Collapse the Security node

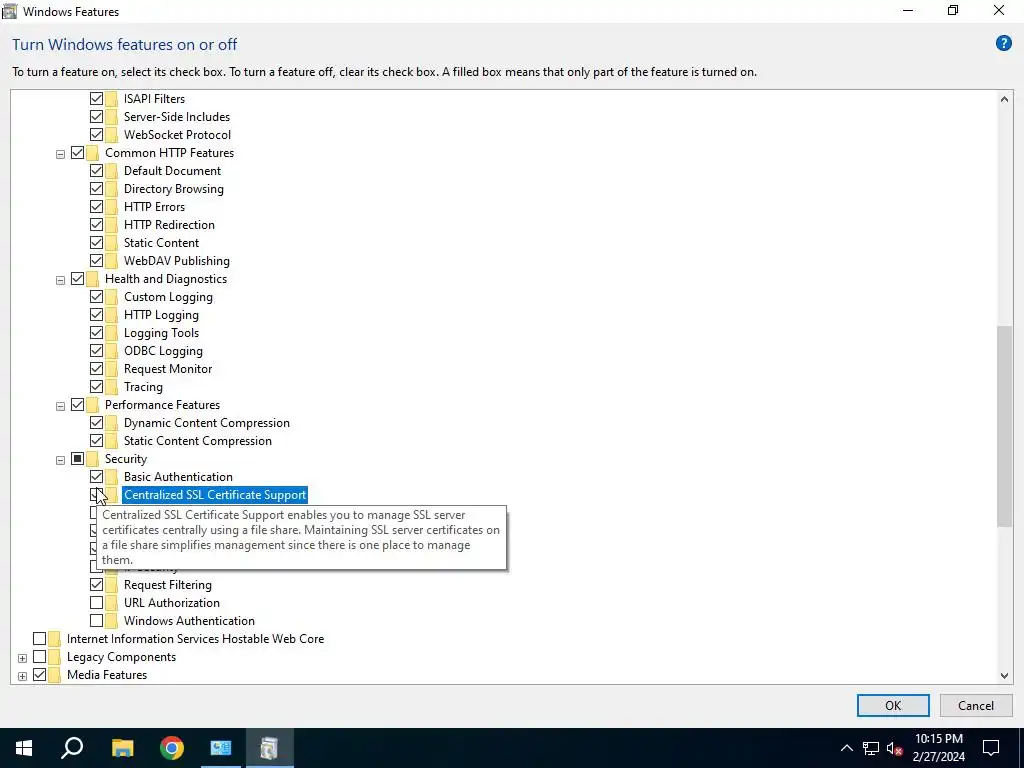pos(60,460)
